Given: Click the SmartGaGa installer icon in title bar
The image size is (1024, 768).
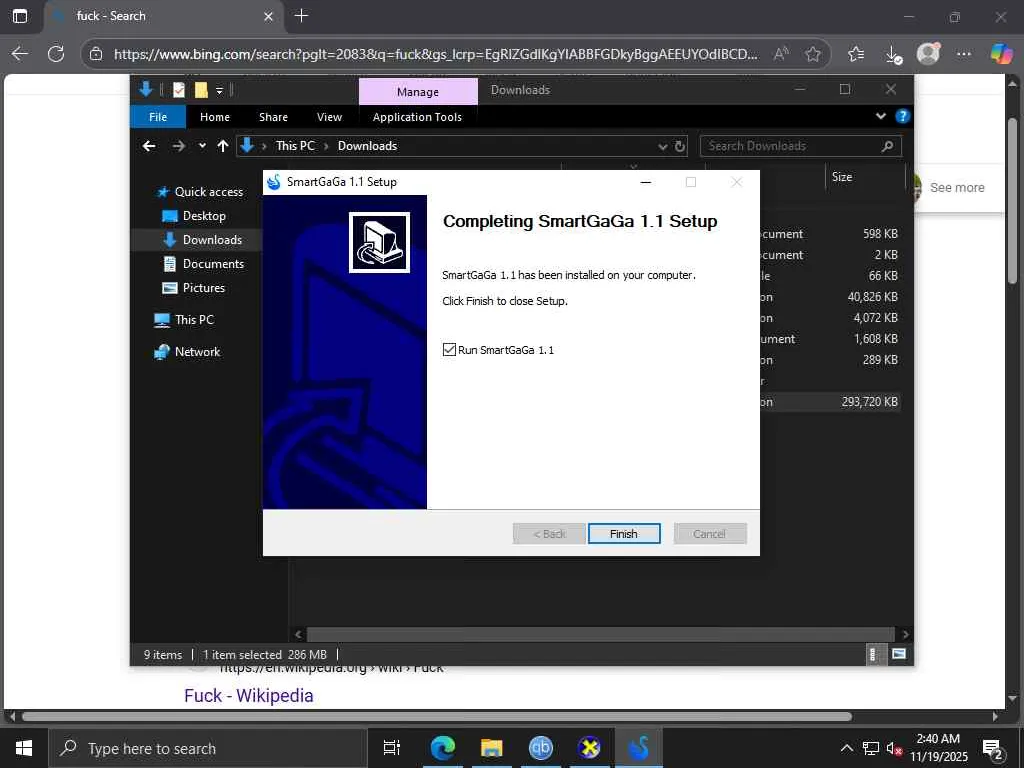Looking at the screenshot, I should [x=274, y=182].
